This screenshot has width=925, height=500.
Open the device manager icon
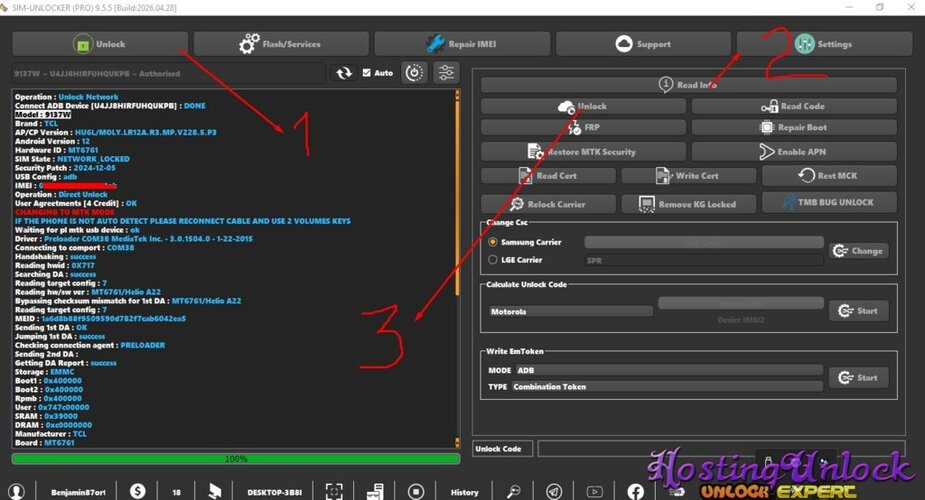point(375,491)
